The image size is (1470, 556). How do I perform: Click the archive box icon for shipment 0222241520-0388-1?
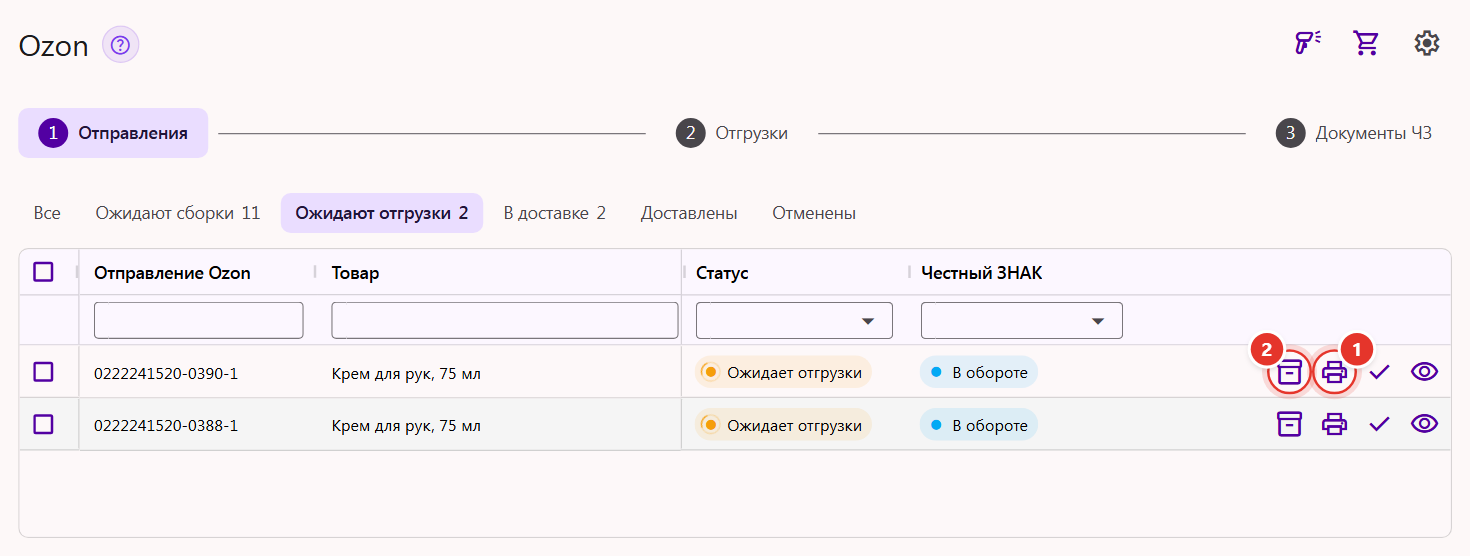coord(1290,424)
